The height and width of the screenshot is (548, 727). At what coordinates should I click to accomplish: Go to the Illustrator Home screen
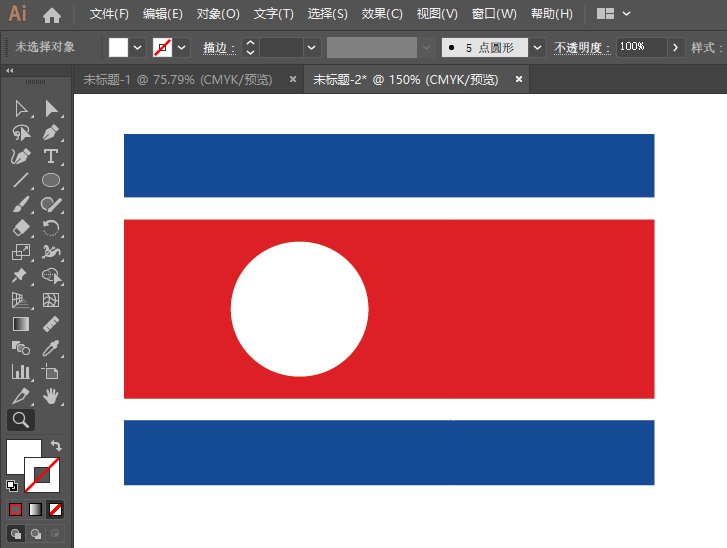click(51, 15)
